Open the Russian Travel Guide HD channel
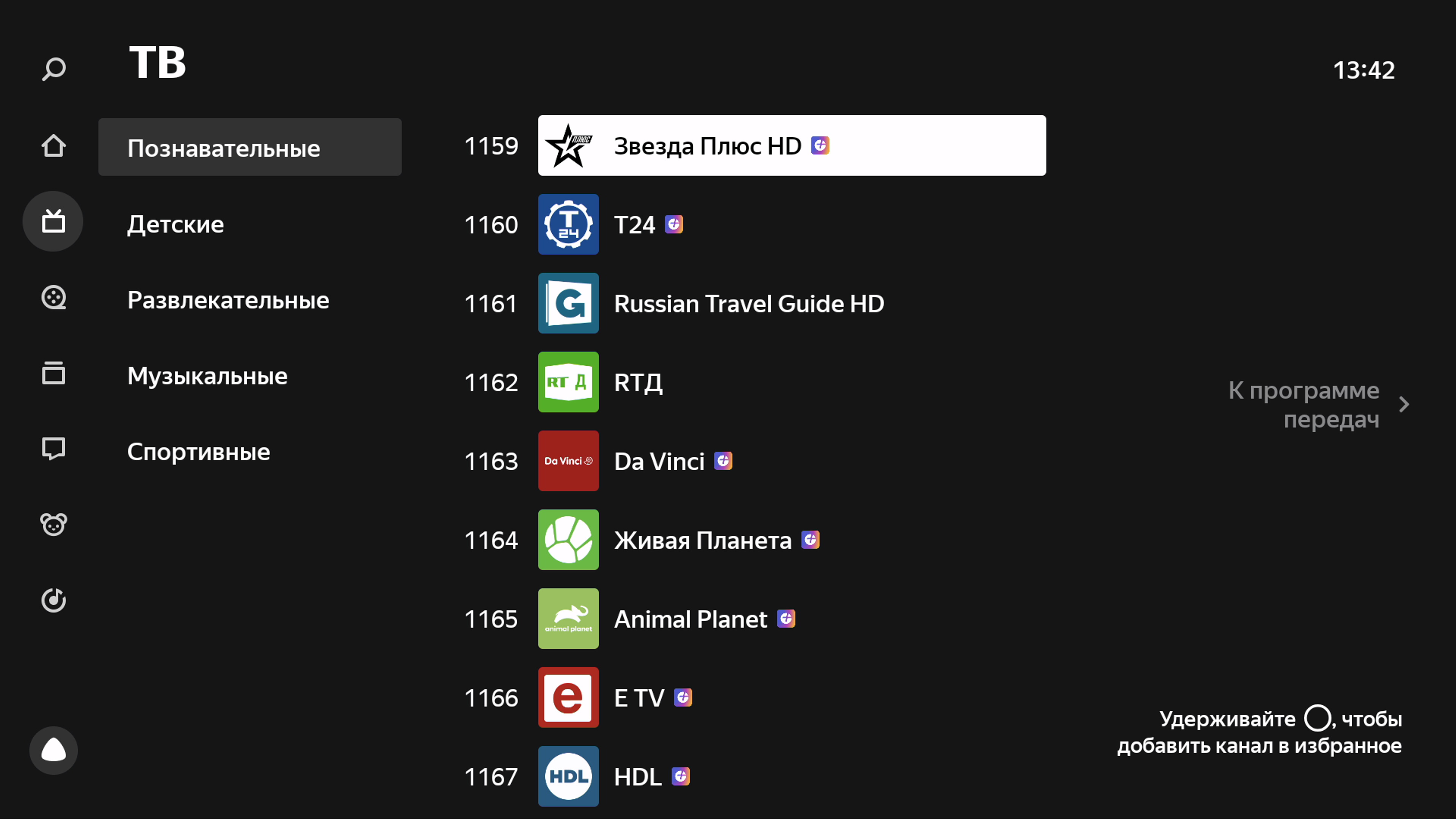 749,303
